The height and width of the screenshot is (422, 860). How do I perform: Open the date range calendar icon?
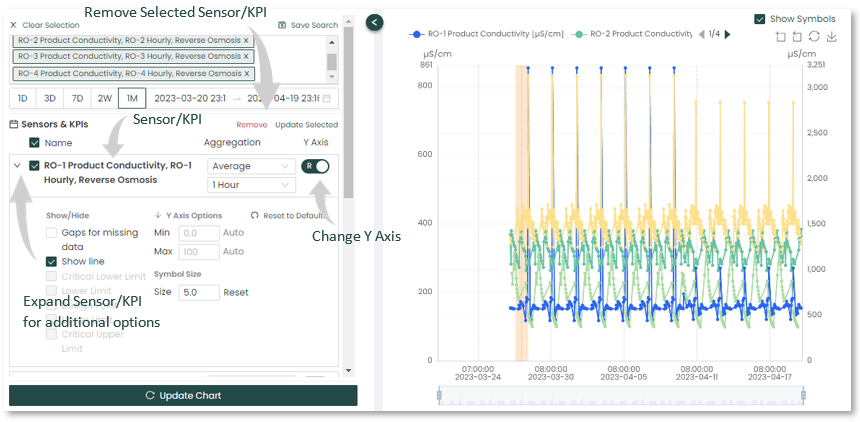[326, 98]
